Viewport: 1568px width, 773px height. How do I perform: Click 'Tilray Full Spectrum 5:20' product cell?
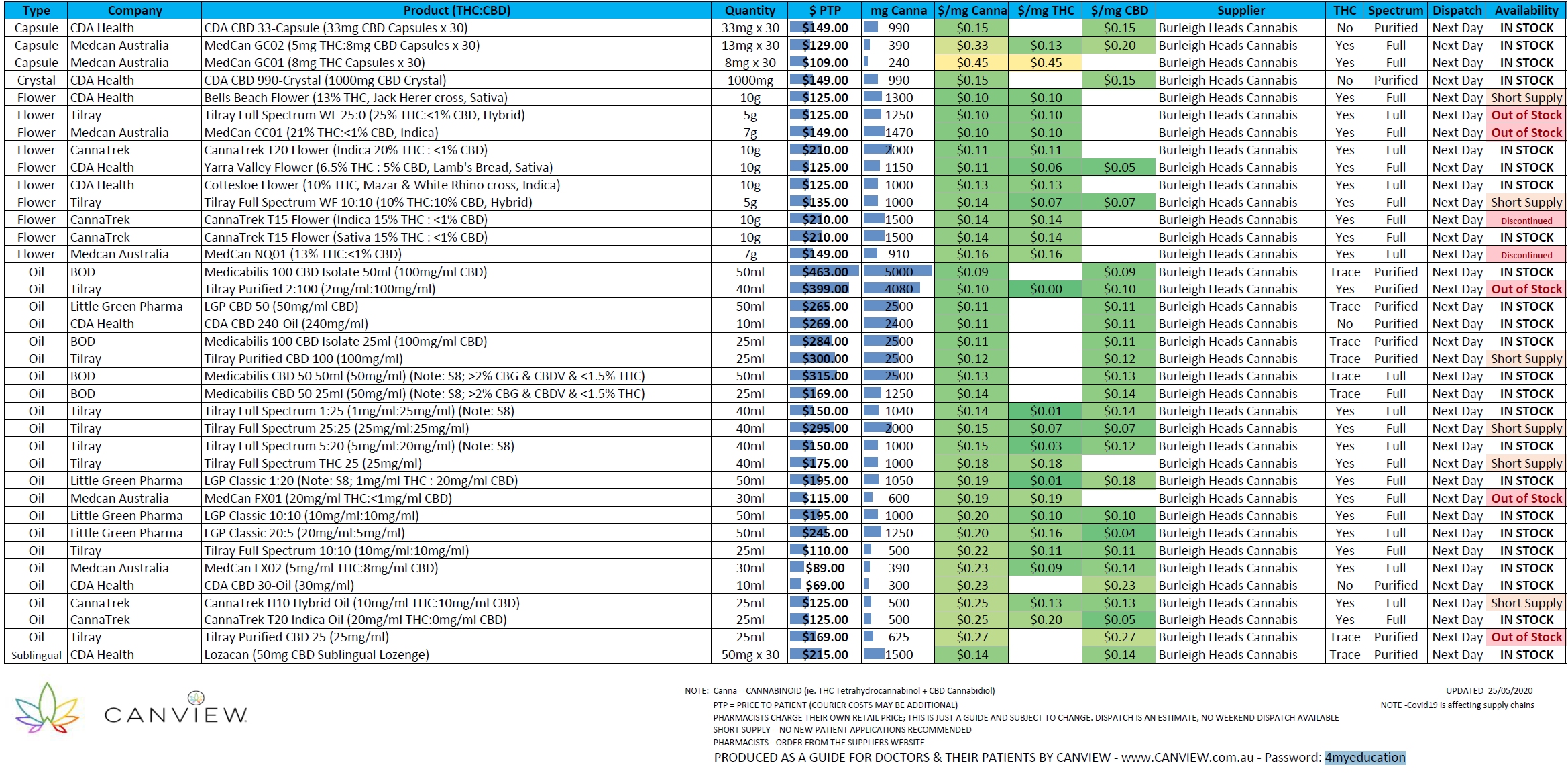pos(457,446)
